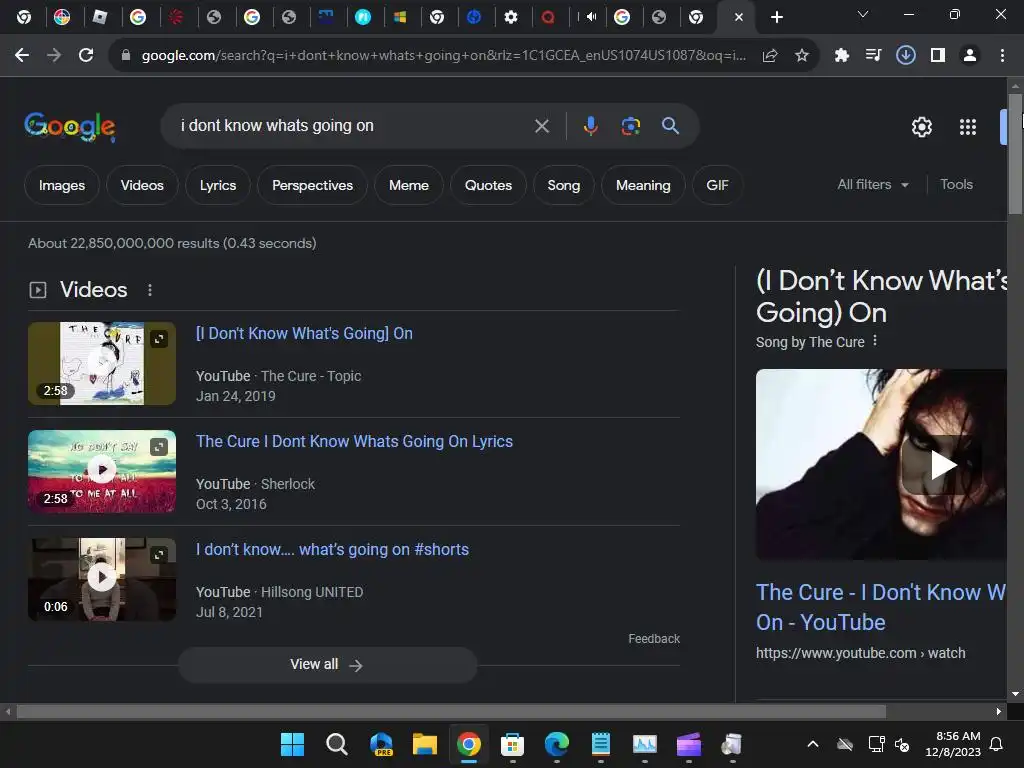Click the vertical scrollbar down arrow
Screen dimensions: 1024x768
coord(1015,694)
